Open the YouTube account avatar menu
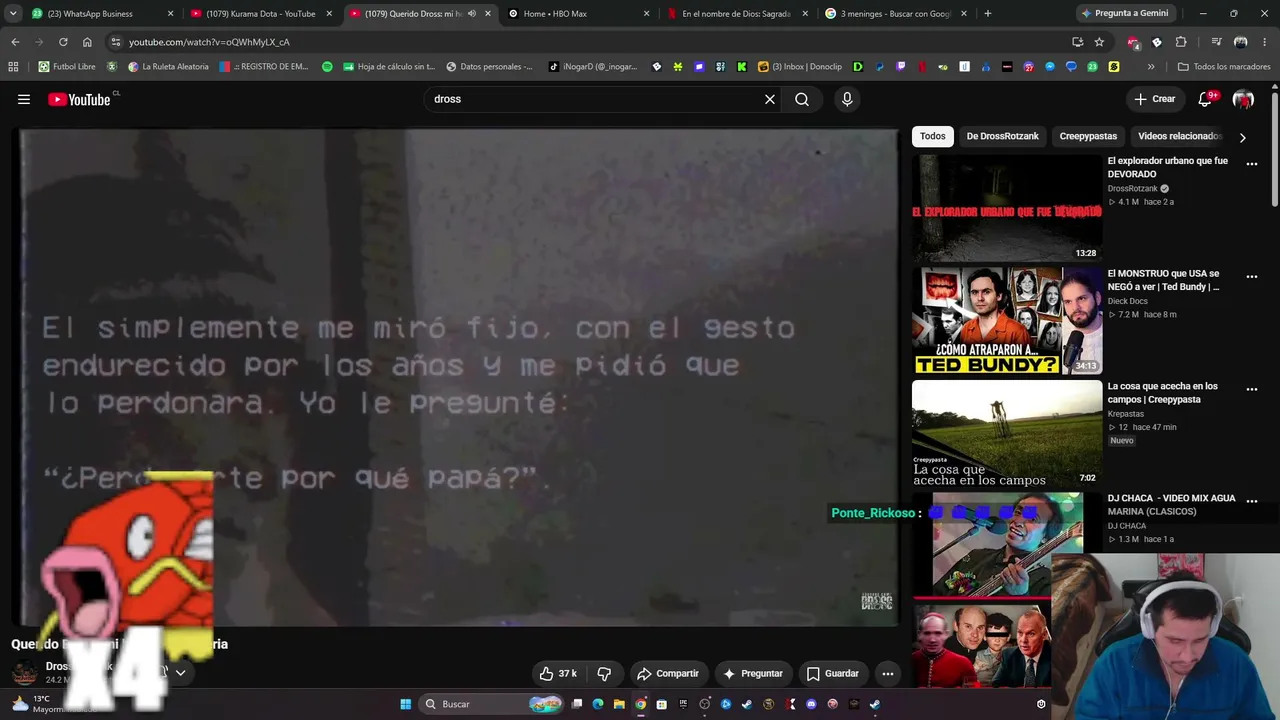Image resolution: width=1280 pixels, height=720 pixels. [x=1243, y=99]
